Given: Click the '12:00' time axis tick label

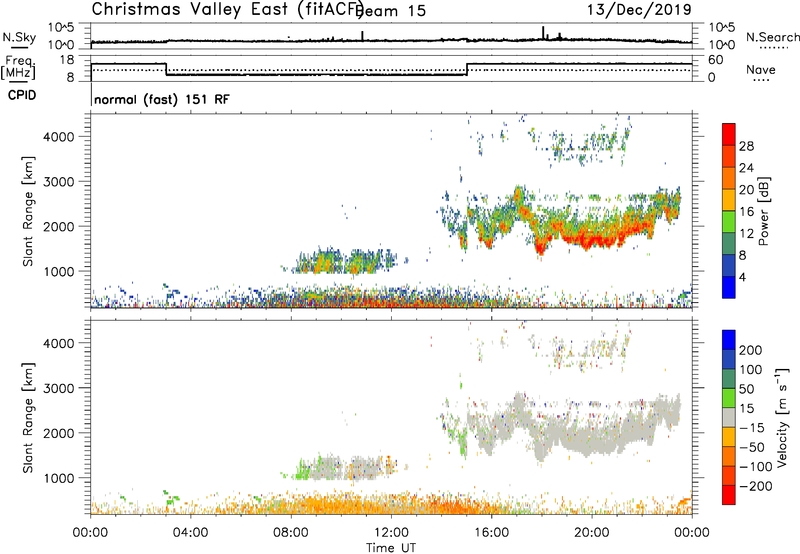Looking at the screenshot, I should click(391, 533).
